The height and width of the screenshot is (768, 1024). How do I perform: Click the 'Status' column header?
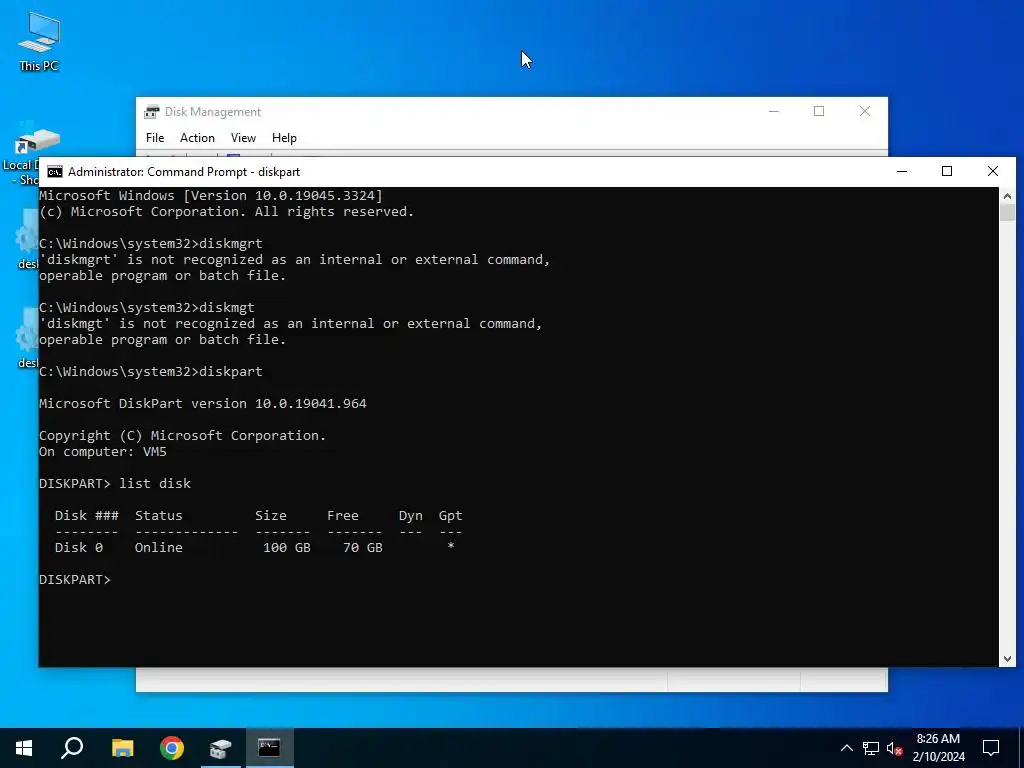pos(159,515)
